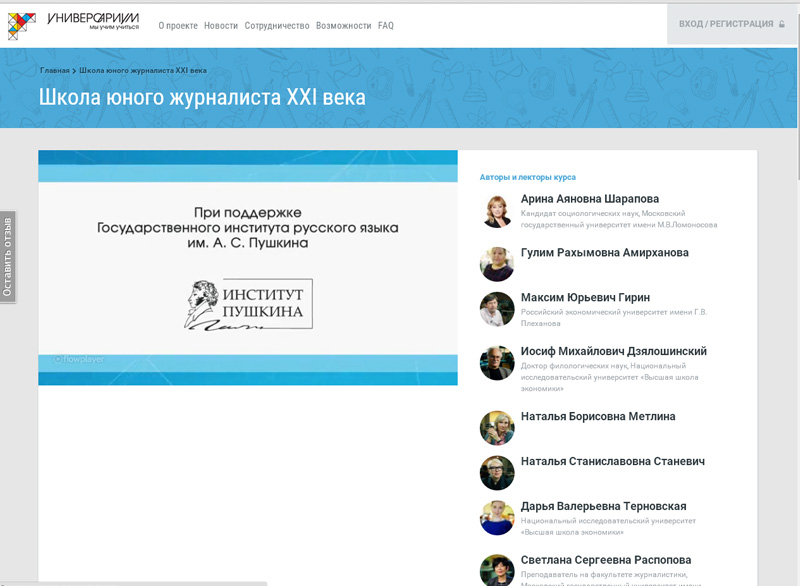
Task: Open Максим Юрьевич Гирин's avatar
Action: click(x=497, y=309)
